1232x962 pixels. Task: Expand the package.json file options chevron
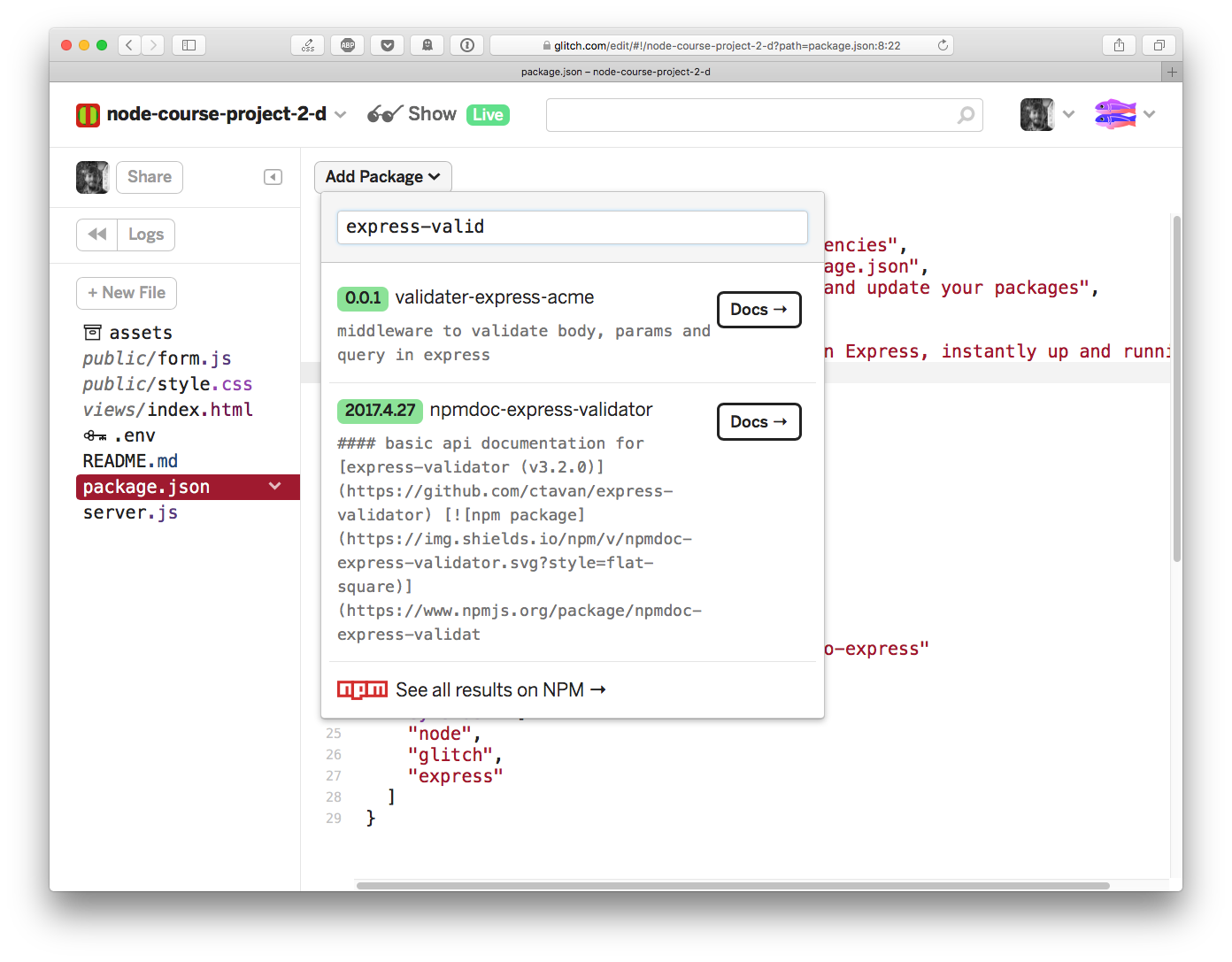[x=275, y=486]
